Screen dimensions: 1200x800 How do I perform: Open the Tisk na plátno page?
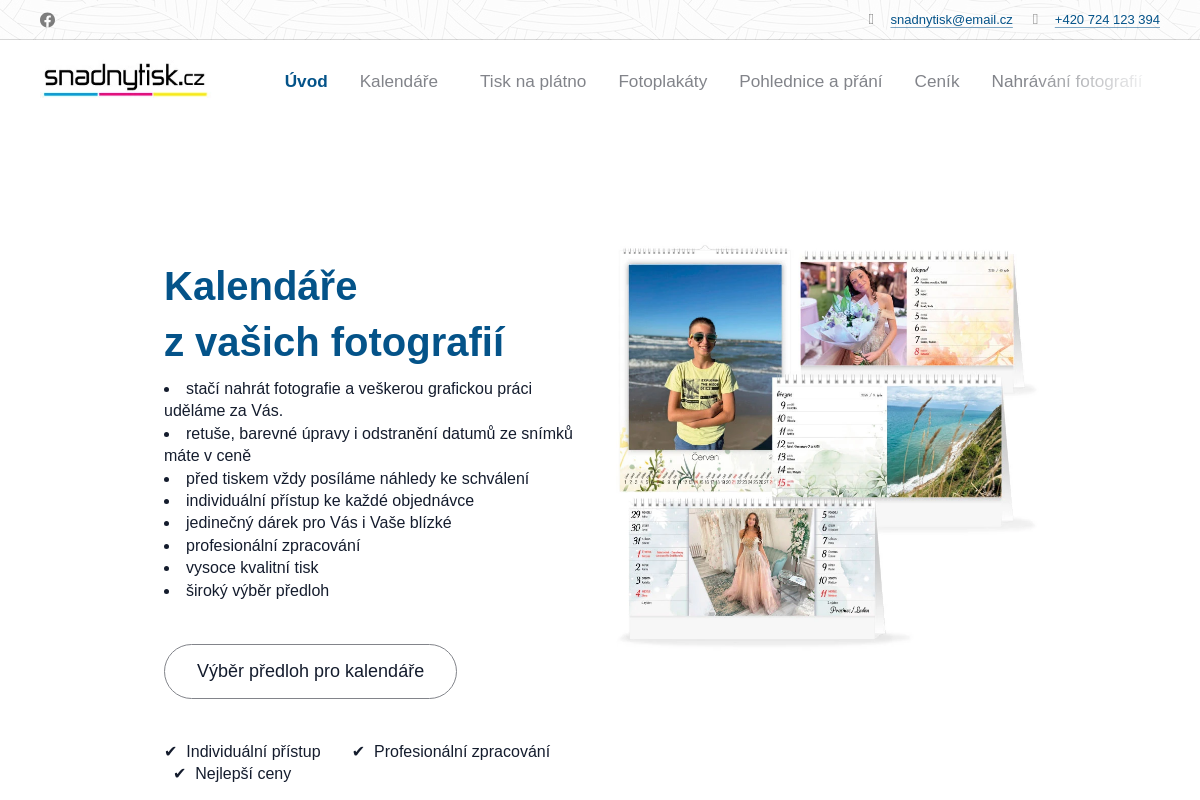[x=532, y=82]
